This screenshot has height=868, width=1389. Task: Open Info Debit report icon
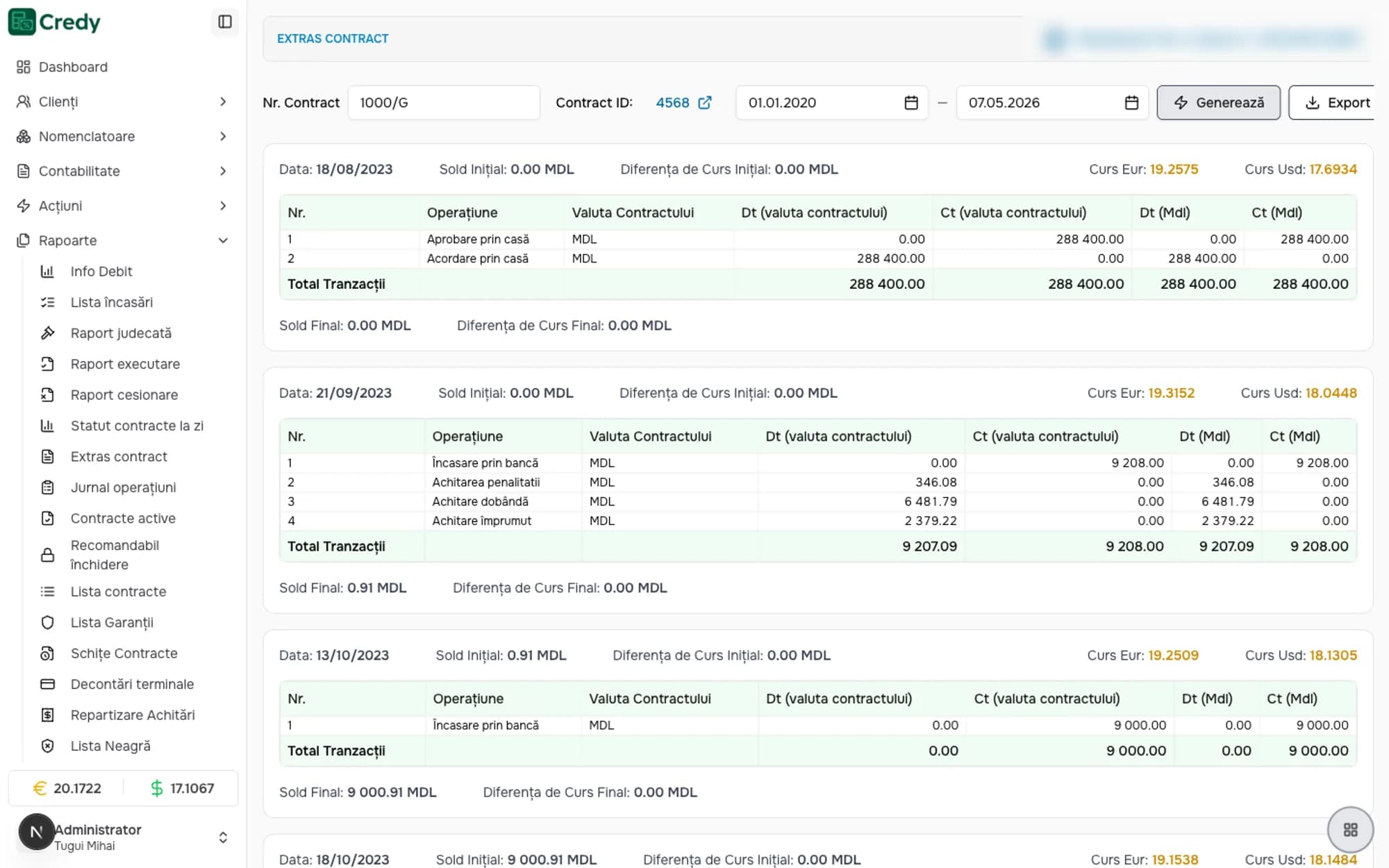click(x=47, y=272)
